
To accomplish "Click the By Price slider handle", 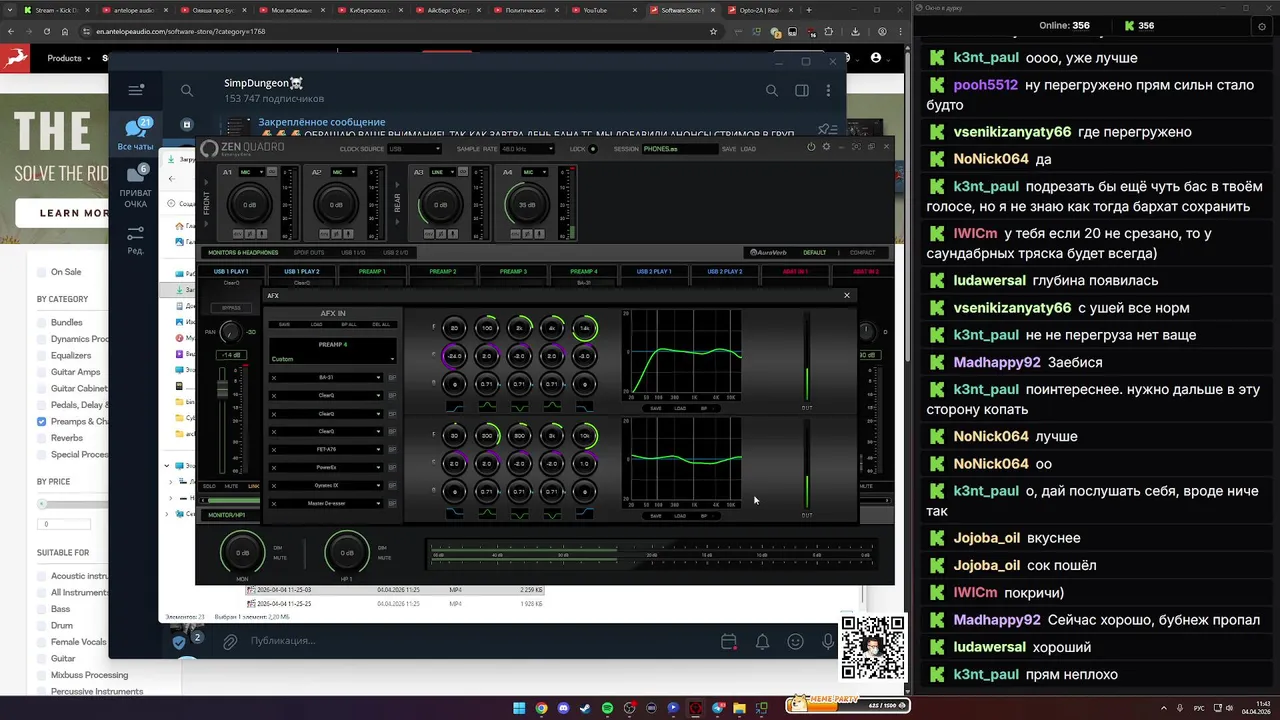I will [42, 504].
